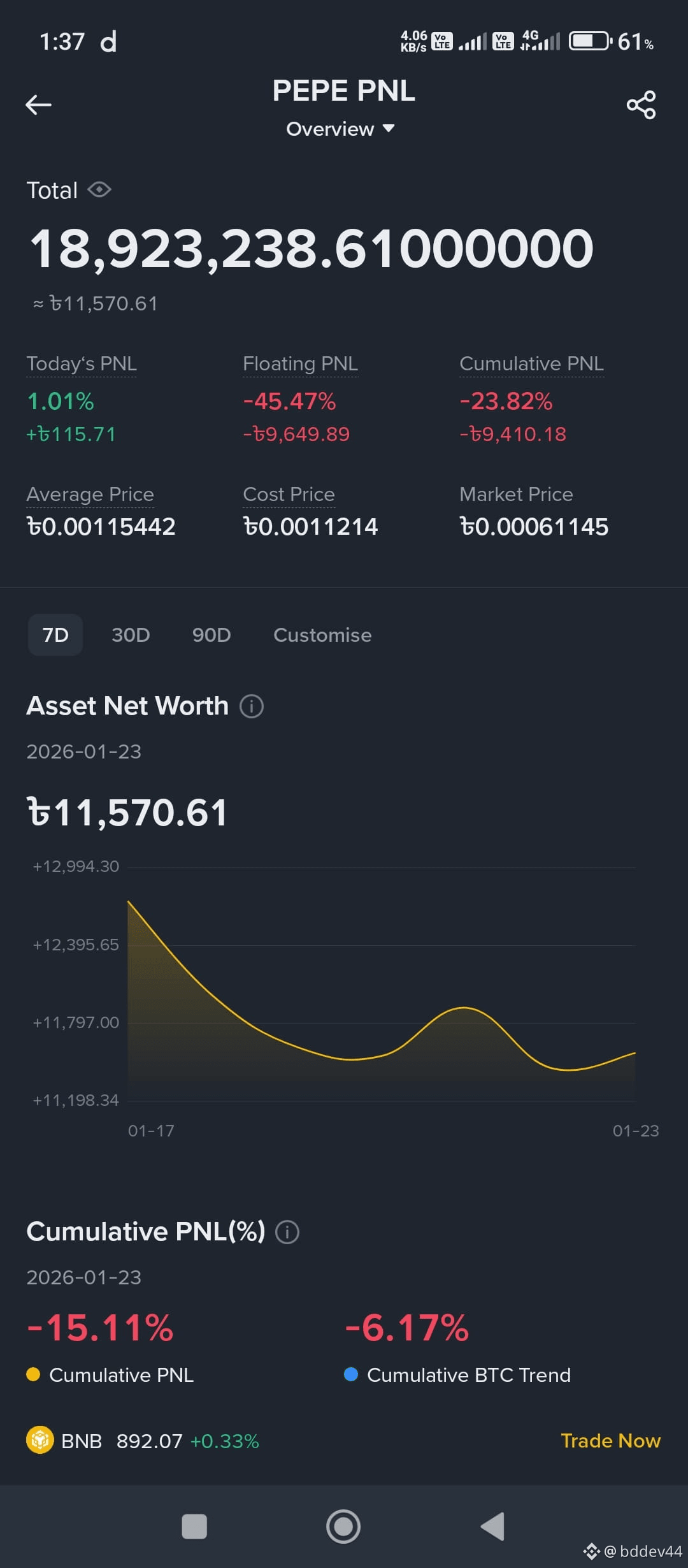
Task: Select the 7D time range tab
Action: (x=55, y=635)
